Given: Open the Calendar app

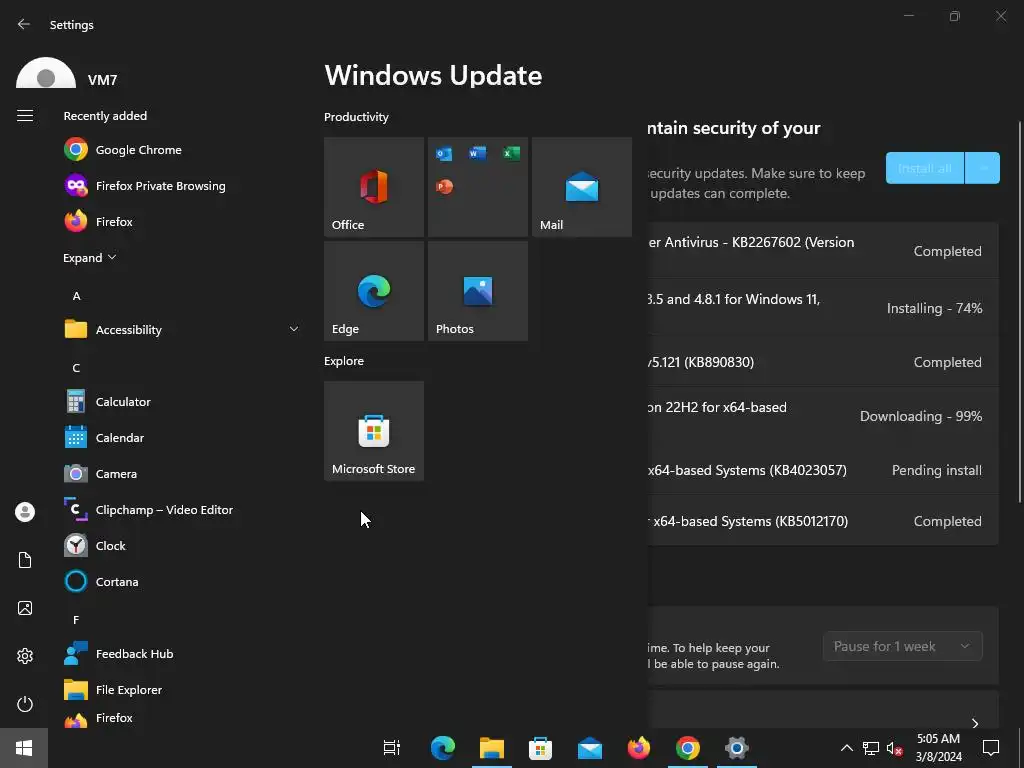Looking at the screenshot, I should tap(181, 437).
